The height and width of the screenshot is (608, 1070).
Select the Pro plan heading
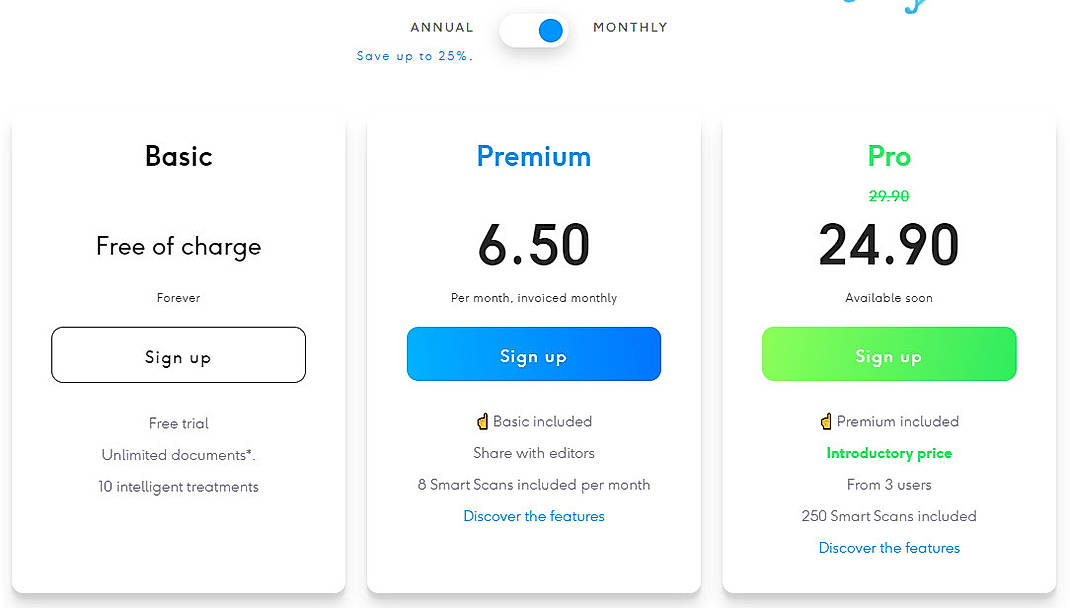click(x=888, y=156)
